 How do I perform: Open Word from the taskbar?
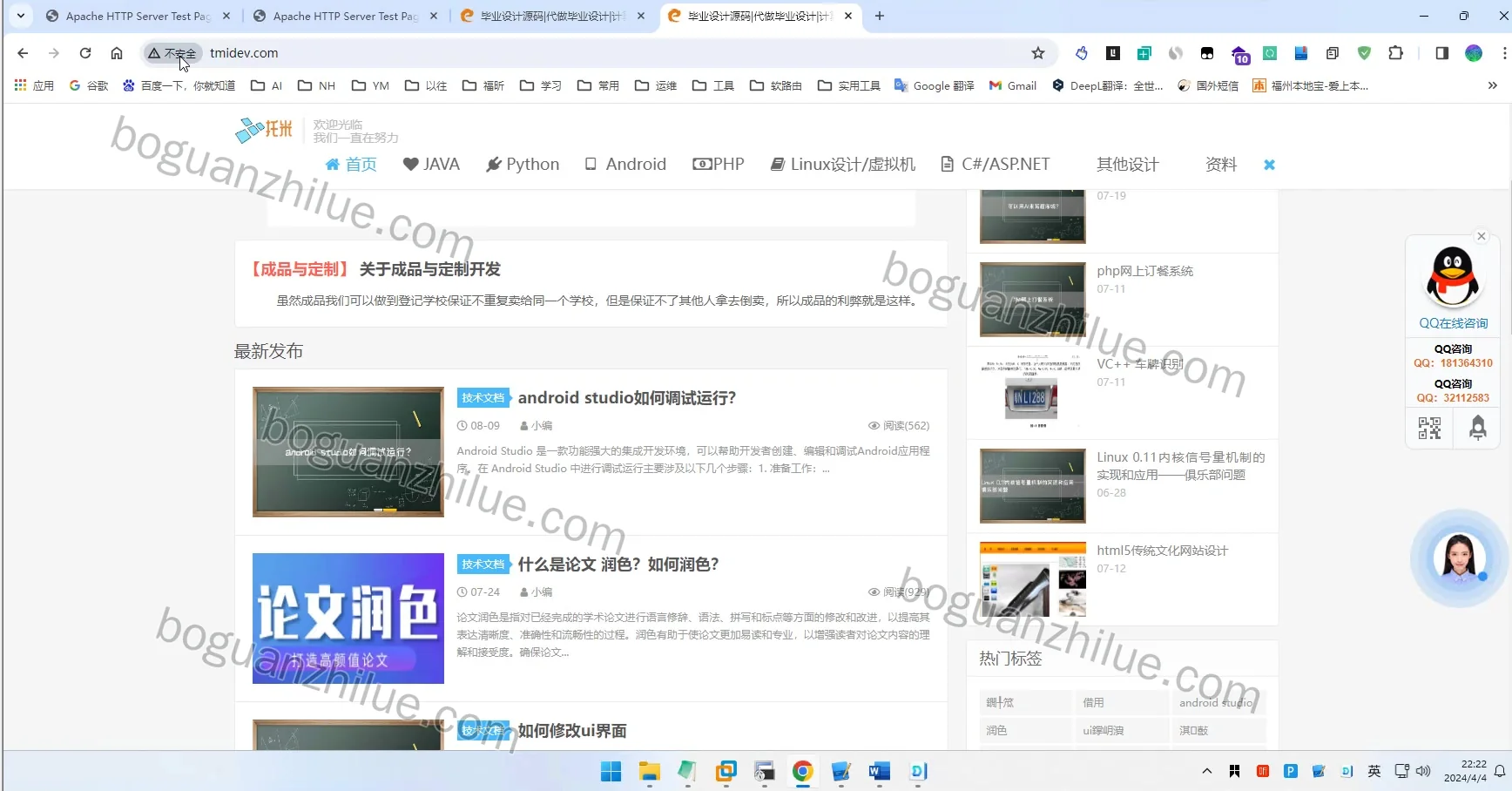pyautogui.click(x=880, y=772)
